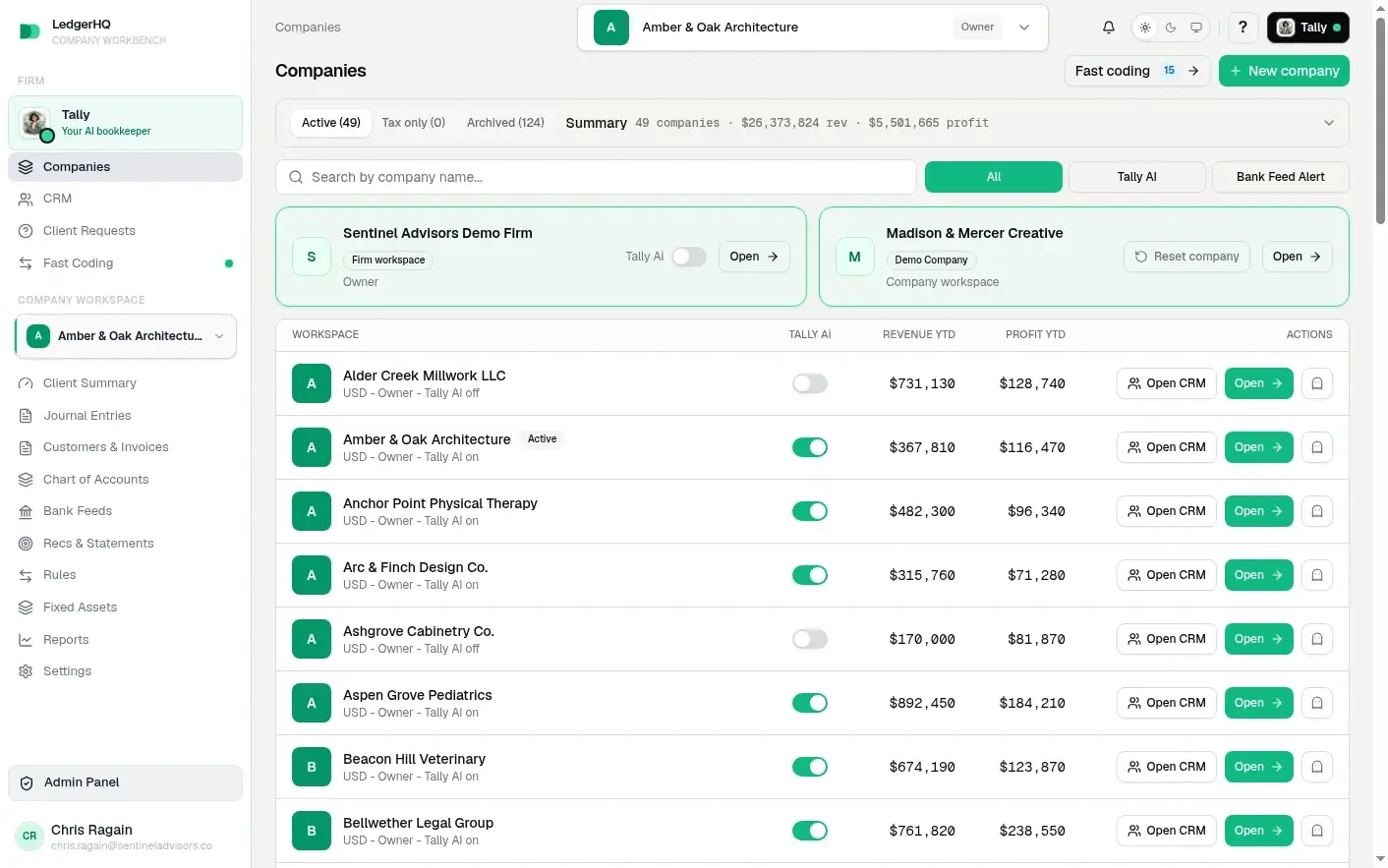Open Journal Entries in the sidebar
1388x868 pixels.
pos(125,416)
